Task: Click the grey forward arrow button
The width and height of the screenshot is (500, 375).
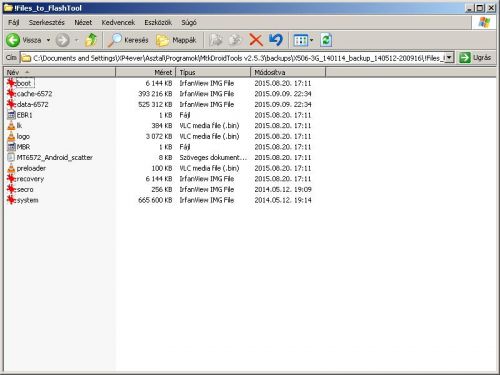Action: pos(62,40)
